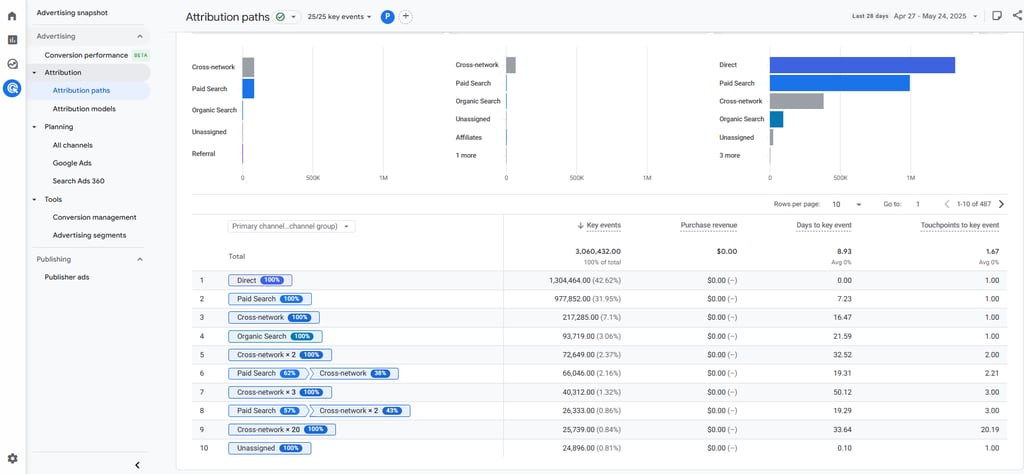The width and height of the screenshot is (1024, 474).
Task: Click the share report icon
Action: (x=1016, y=16)
